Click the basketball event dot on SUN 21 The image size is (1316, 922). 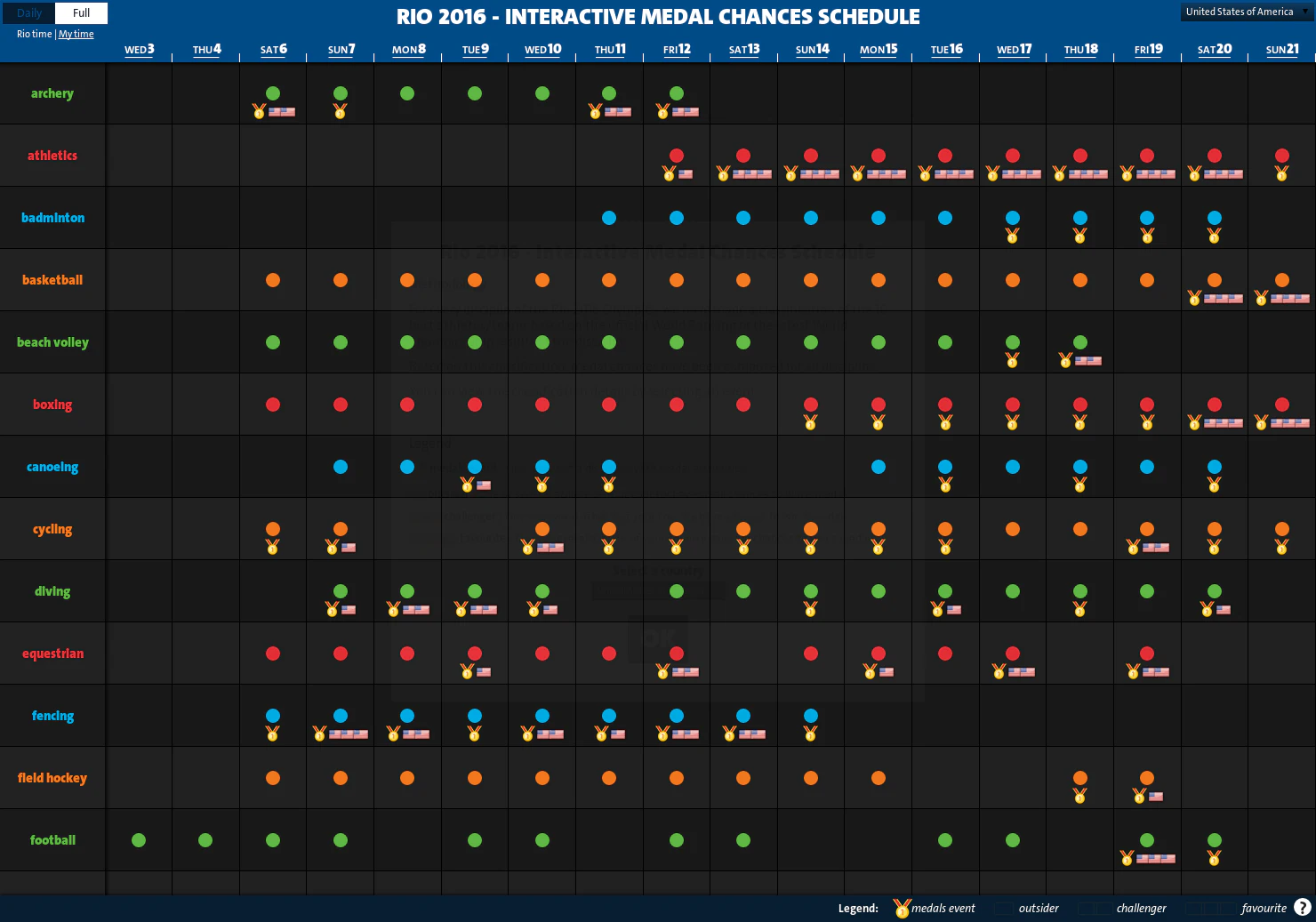point(1282,280)
